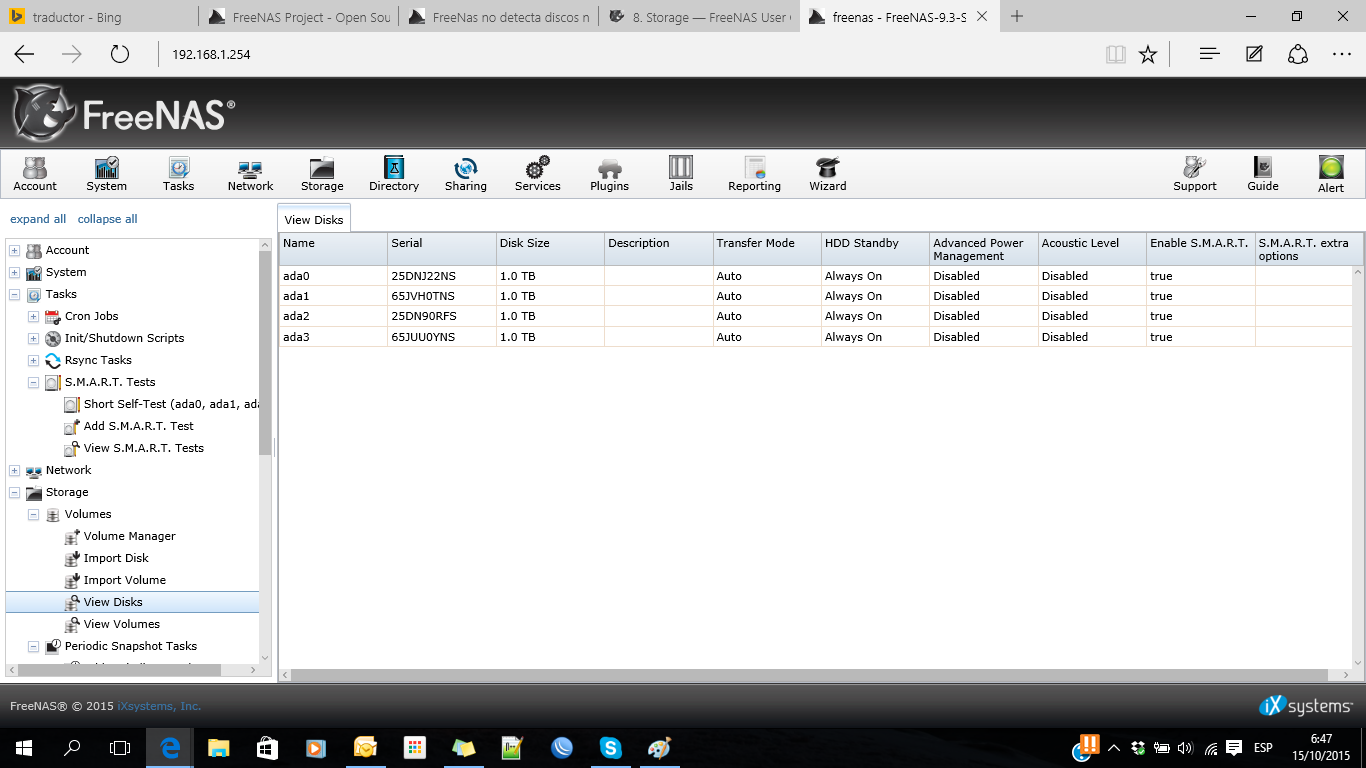Viewport: 1366px width, 768px height.
Task: Select the ada0 disk row
Action: pos(815,276)
